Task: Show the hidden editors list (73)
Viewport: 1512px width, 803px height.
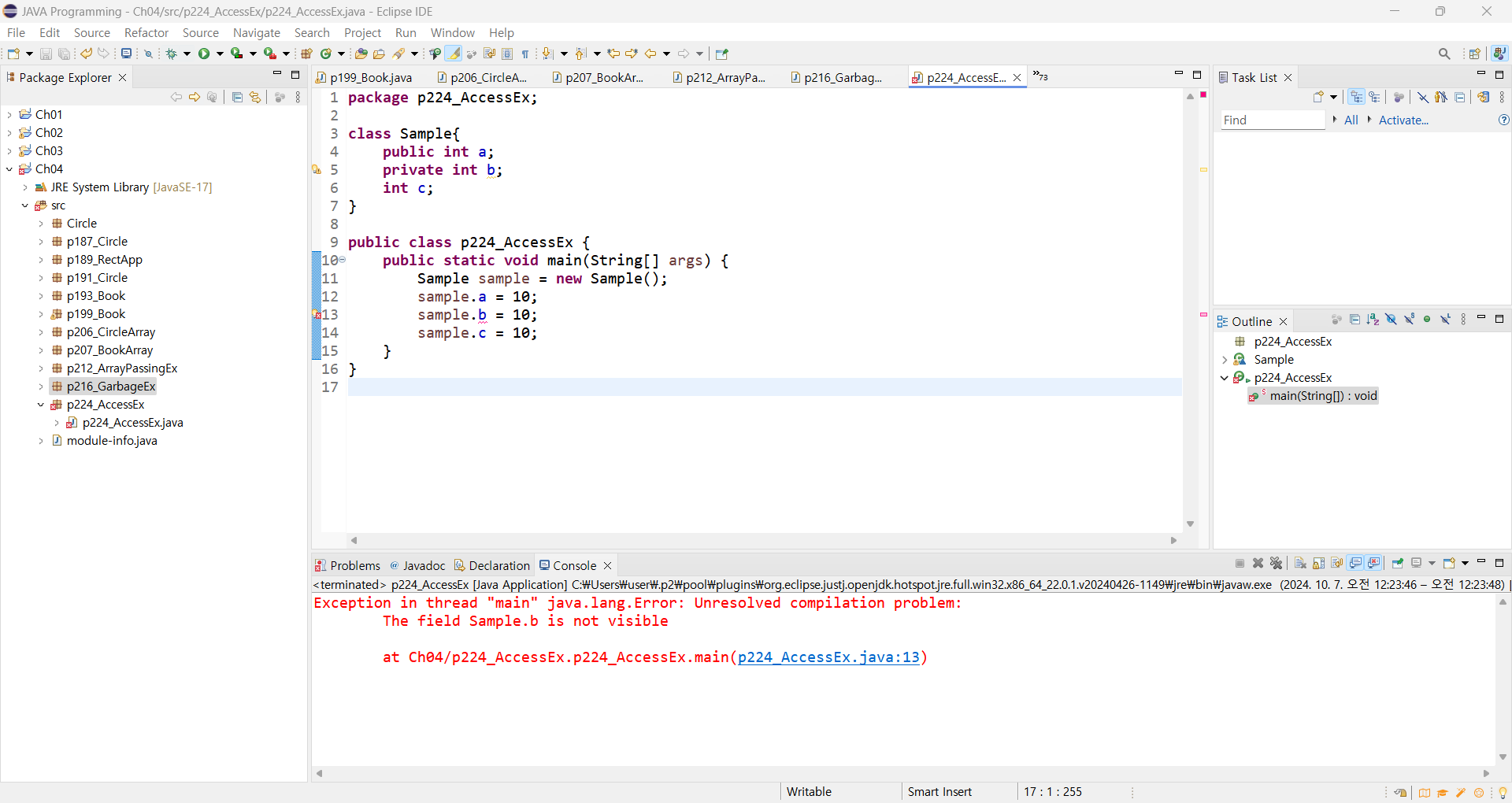Action: click(1040, 76)
